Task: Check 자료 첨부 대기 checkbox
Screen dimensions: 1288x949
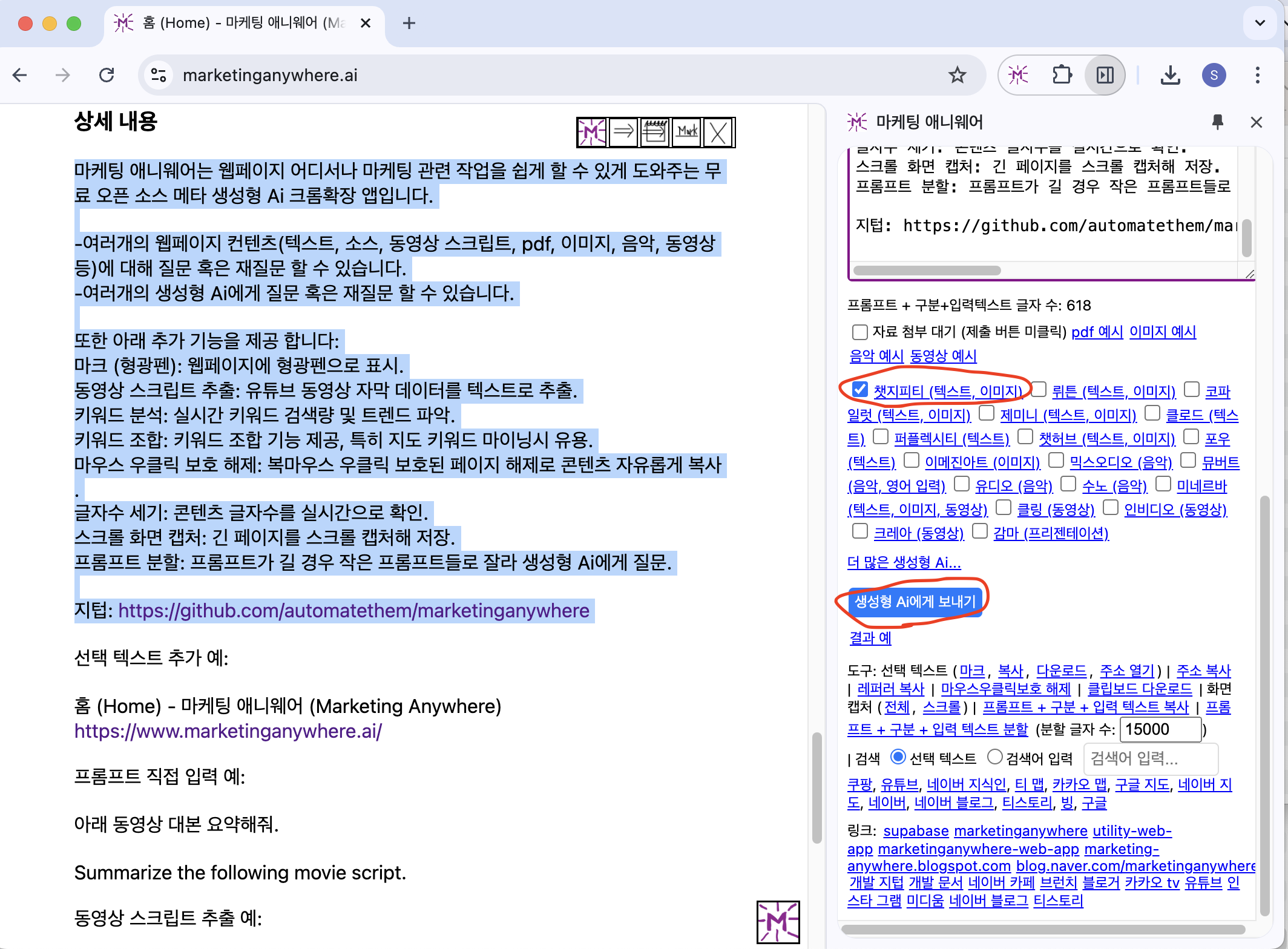Action: coord(859,332)
